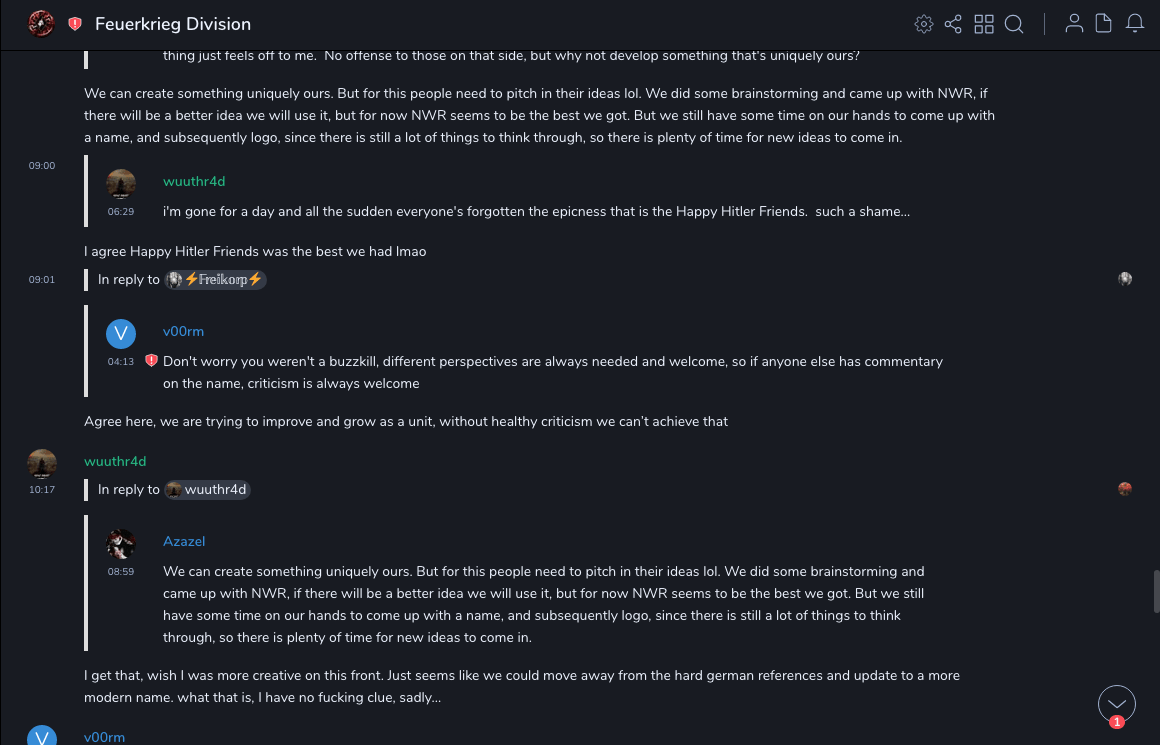Click the room avatar in the header
Image resolution: width=1160 pixels, height=745 pixels.
(41, 23)
